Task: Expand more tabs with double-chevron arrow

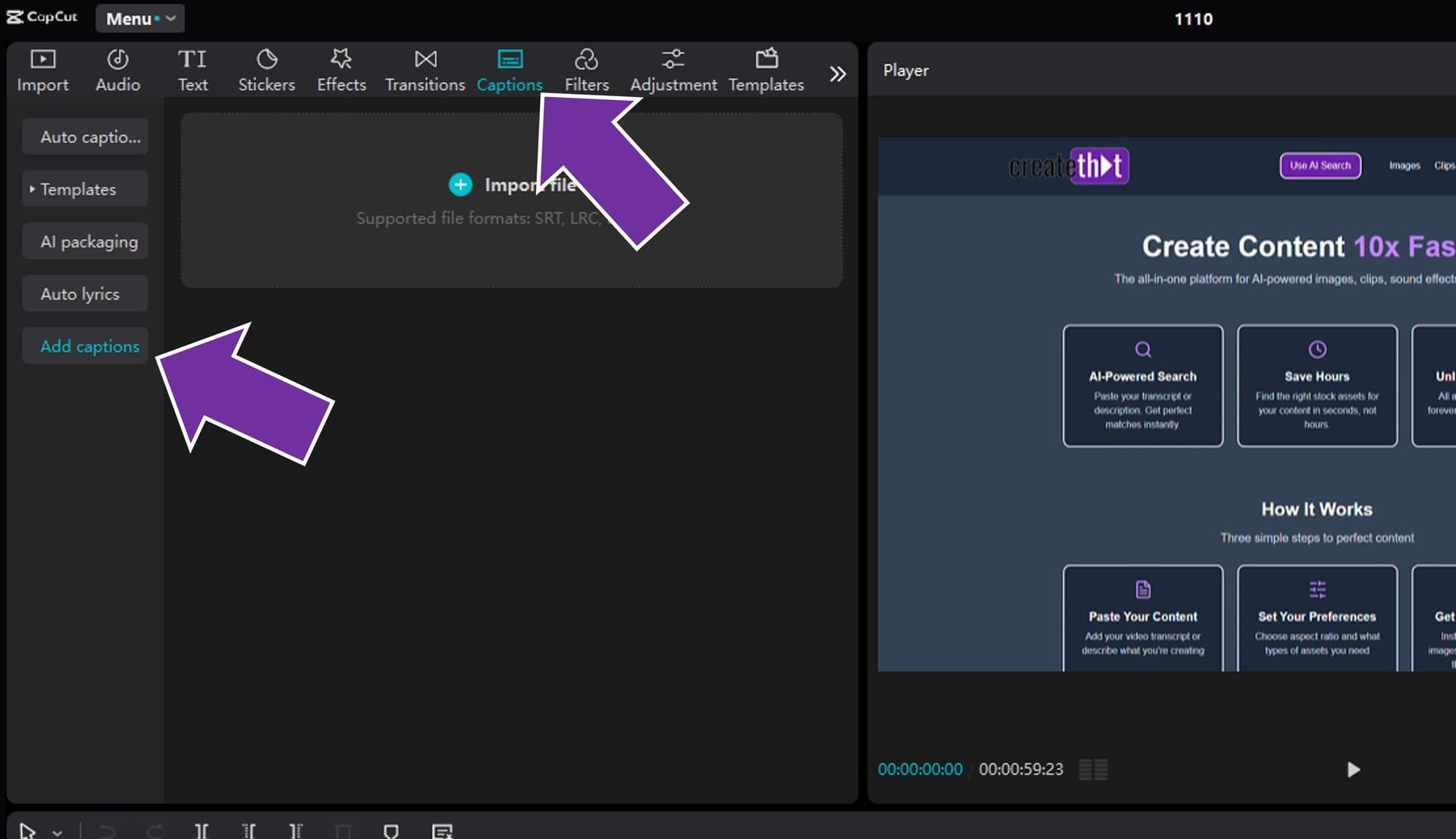Action: pos(837,74)
